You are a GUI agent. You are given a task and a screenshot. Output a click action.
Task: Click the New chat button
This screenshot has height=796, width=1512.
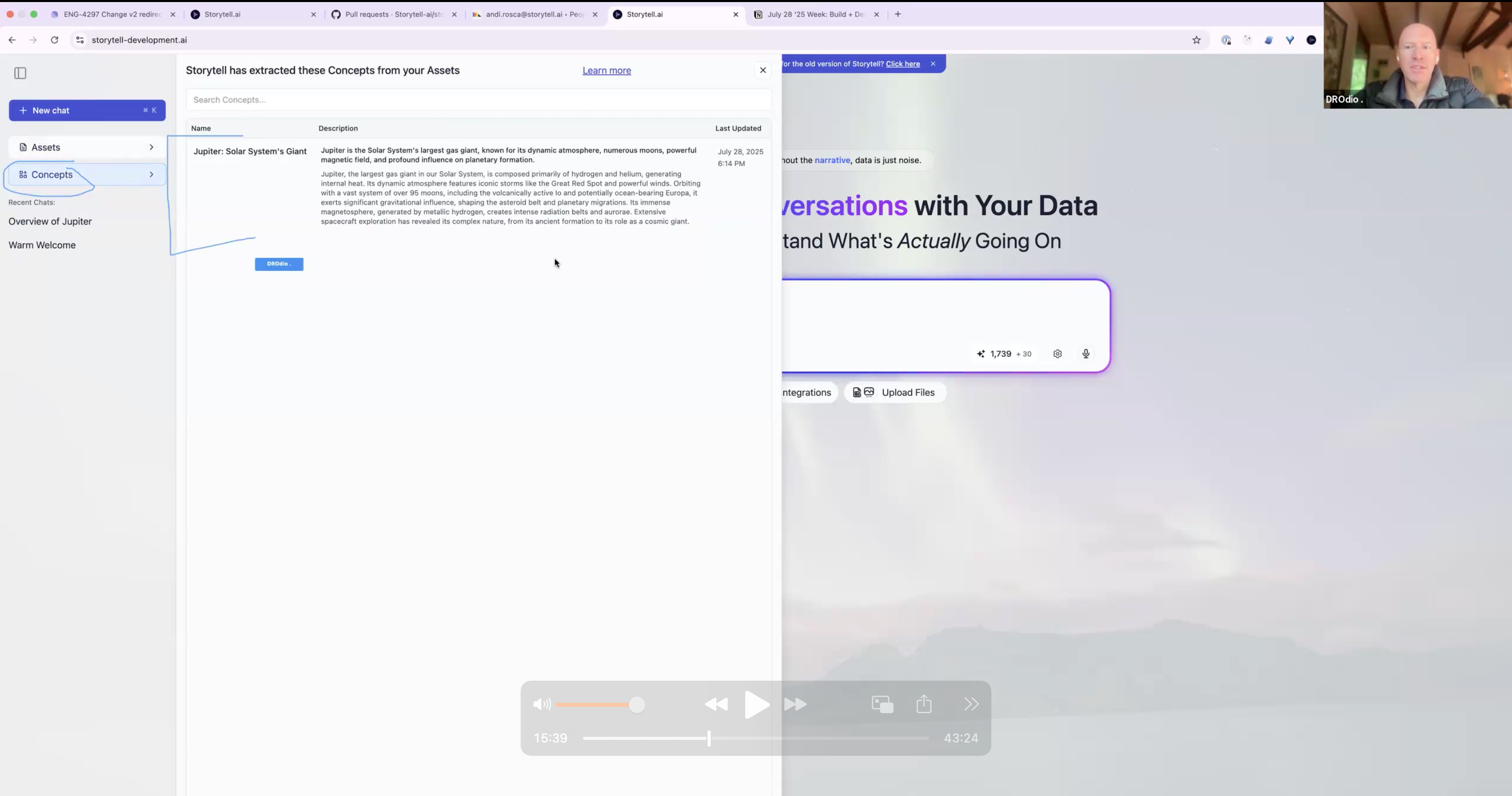click(87, 110)
